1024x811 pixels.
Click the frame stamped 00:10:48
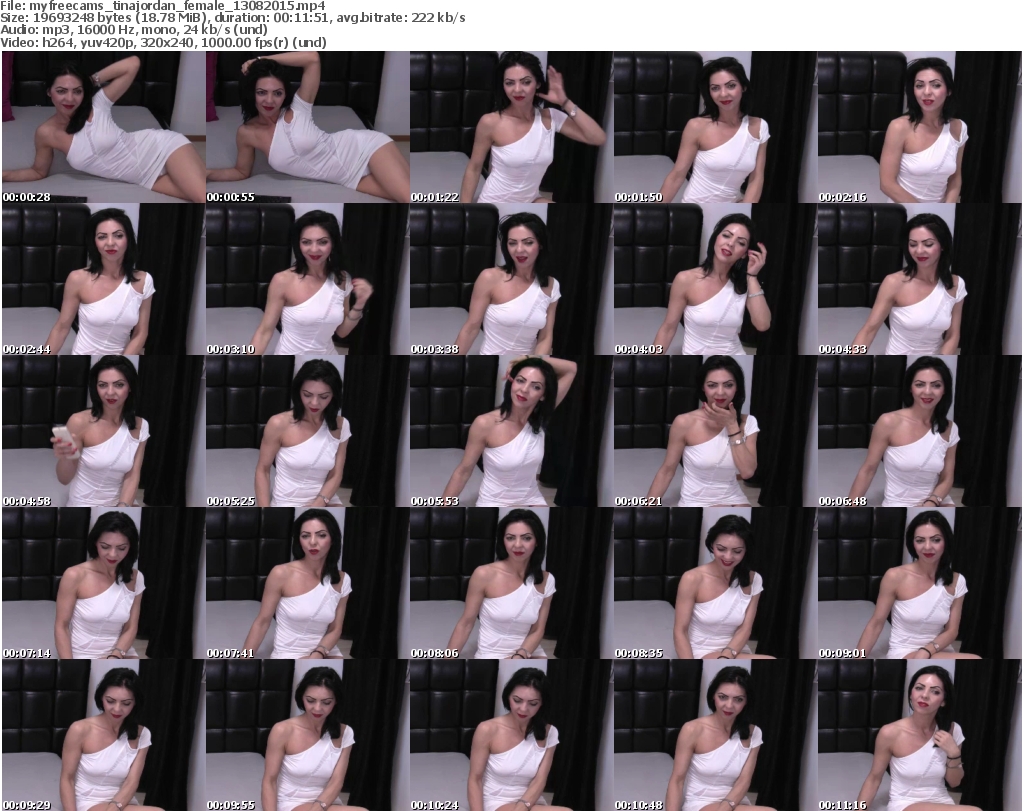point(715,735)
